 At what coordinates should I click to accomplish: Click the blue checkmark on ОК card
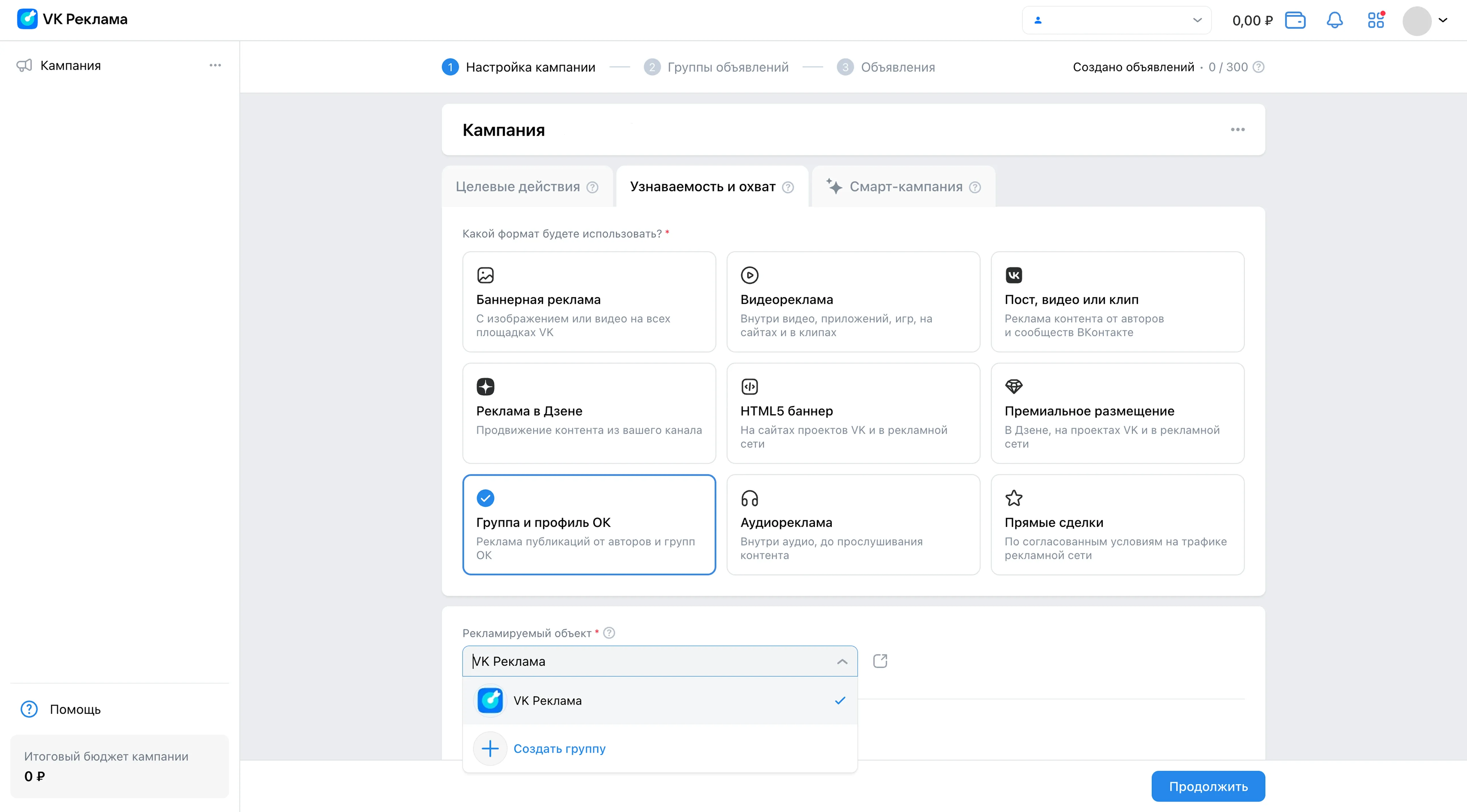coord(485,498)
